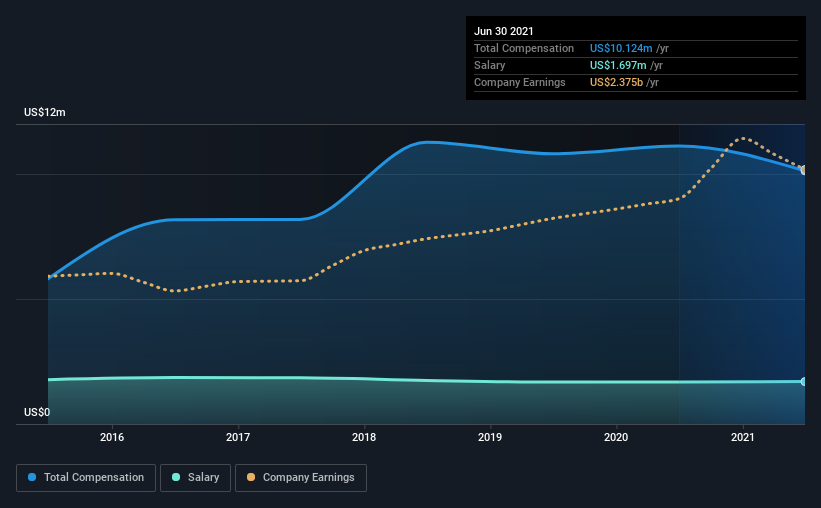Viewport: 821px width, 508px height.
Task: Toggle the Company Earnings legend button
Action: click(301, 478)
